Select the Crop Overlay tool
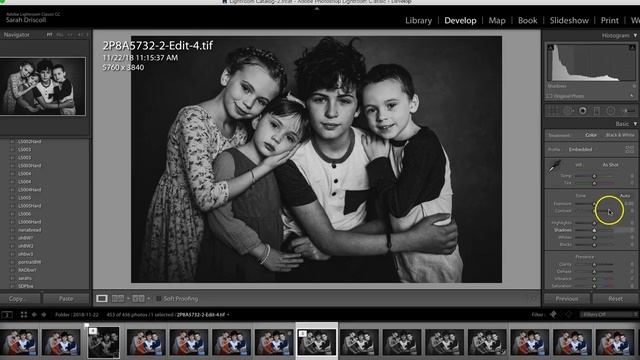The height and width of the screenshot is (360, 640). 553,111
